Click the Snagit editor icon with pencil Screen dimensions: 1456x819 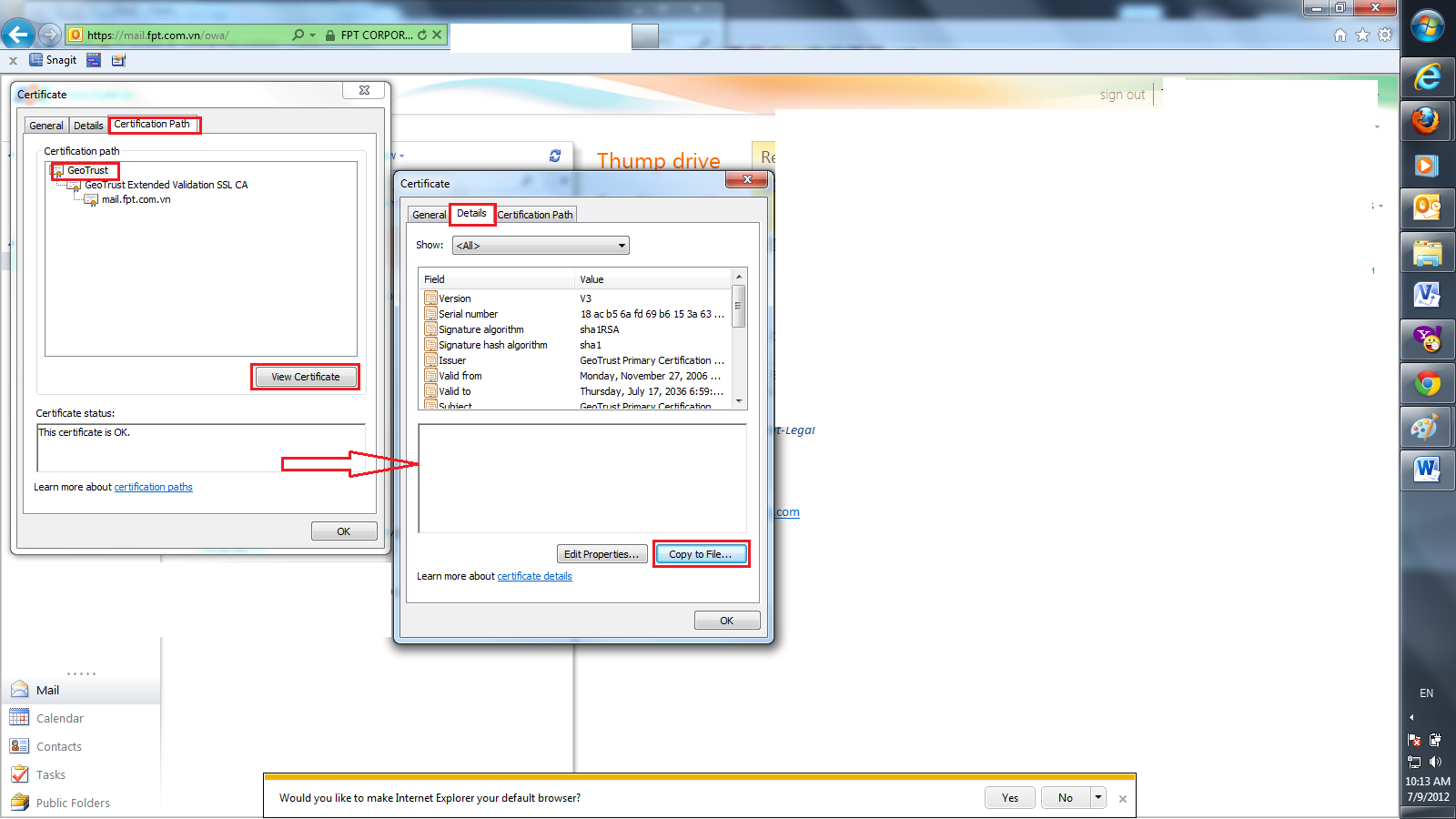[118, 60]
